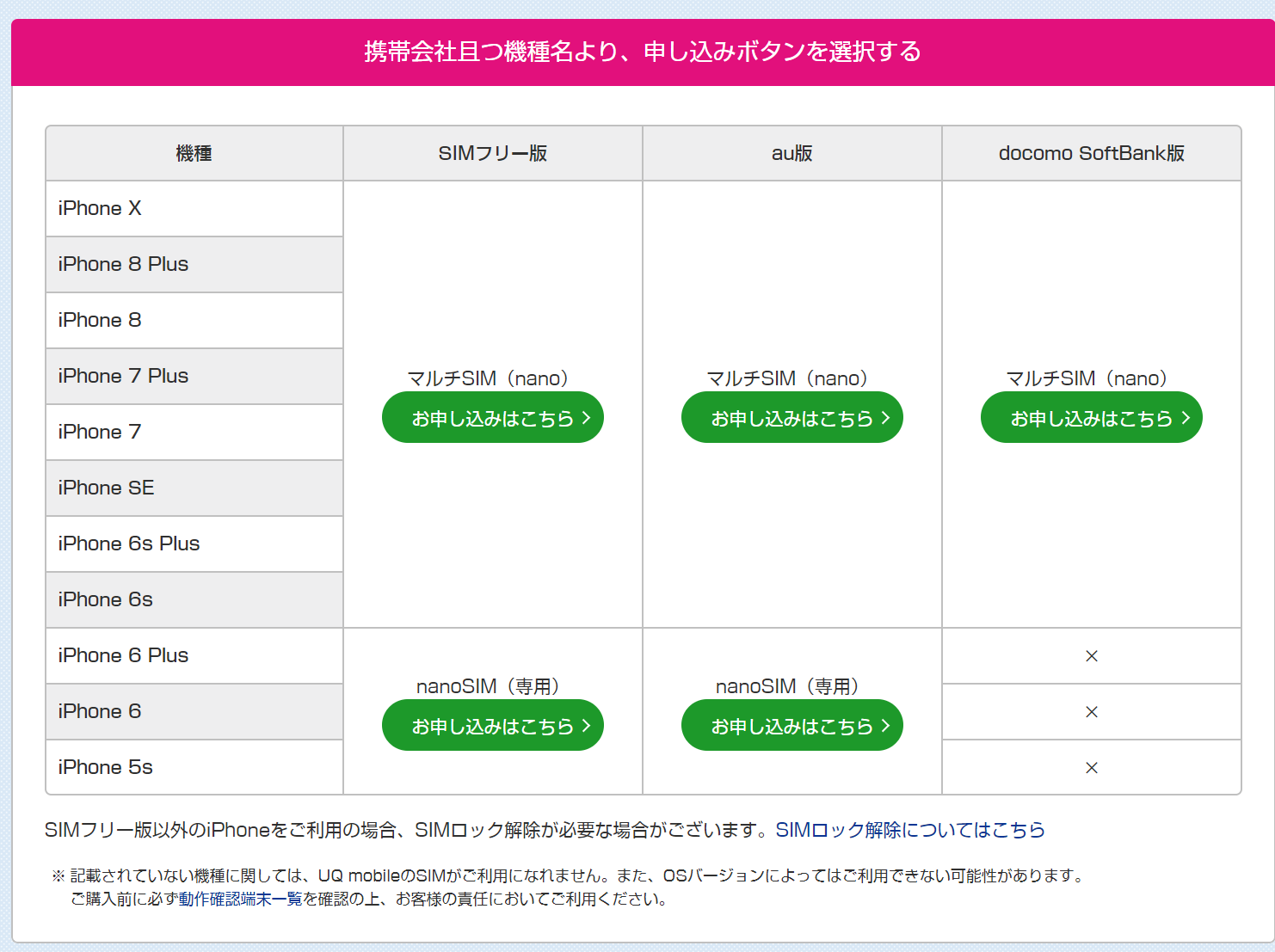Click the × mark in iPhone 6 row
1275x952 pixels.
pos(1092,712)
